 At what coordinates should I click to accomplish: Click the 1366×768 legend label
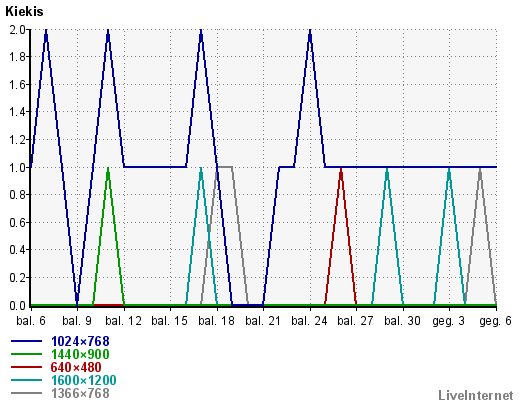tap(80, 393)
